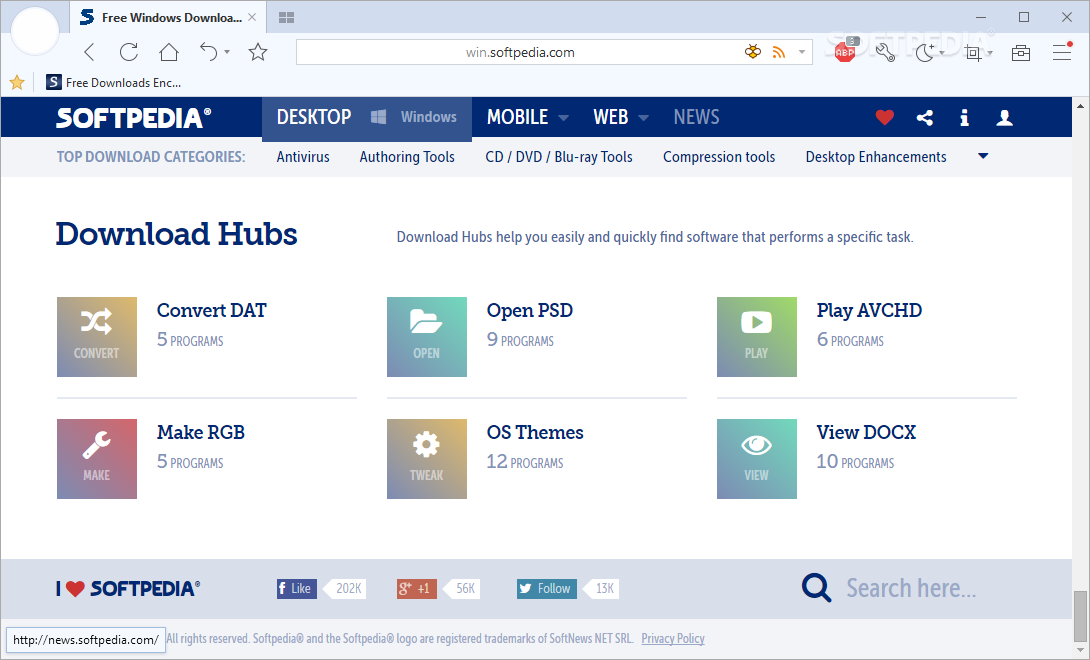Image resolution: width=1090 pixels, height=660 pixels.
Task: Open the Play AVCHD hub link
Action: (x=869, y=310)
